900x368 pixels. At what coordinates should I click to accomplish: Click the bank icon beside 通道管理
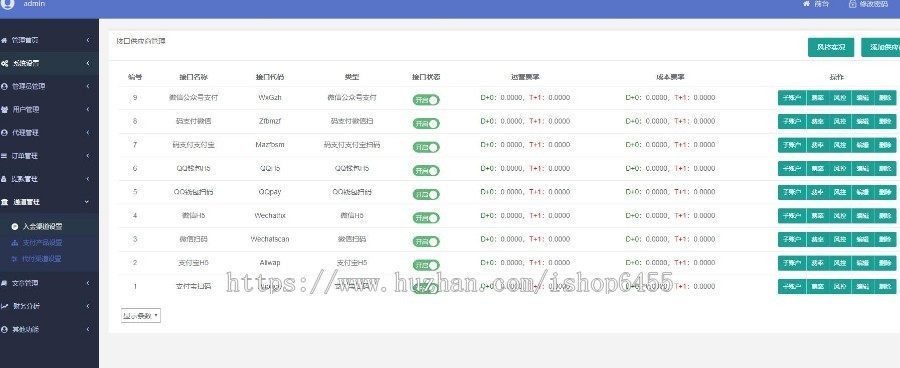5,202
